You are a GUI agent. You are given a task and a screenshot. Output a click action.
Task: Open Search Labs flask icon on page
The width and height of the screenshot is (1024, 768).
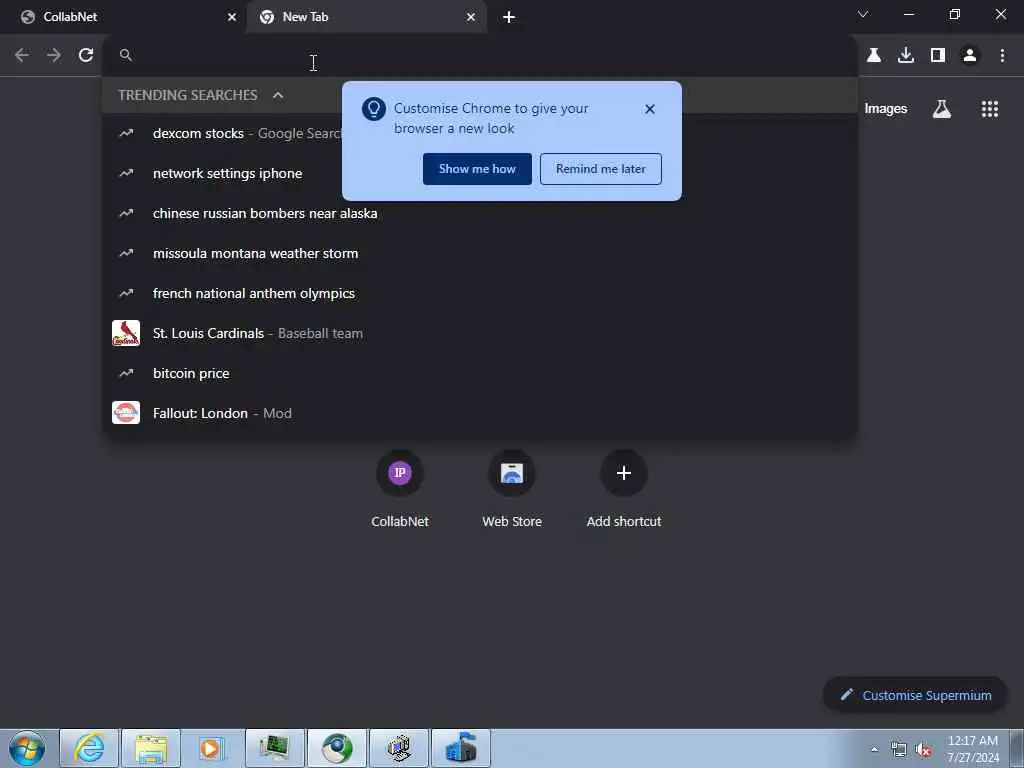click(x=942, y=109)
